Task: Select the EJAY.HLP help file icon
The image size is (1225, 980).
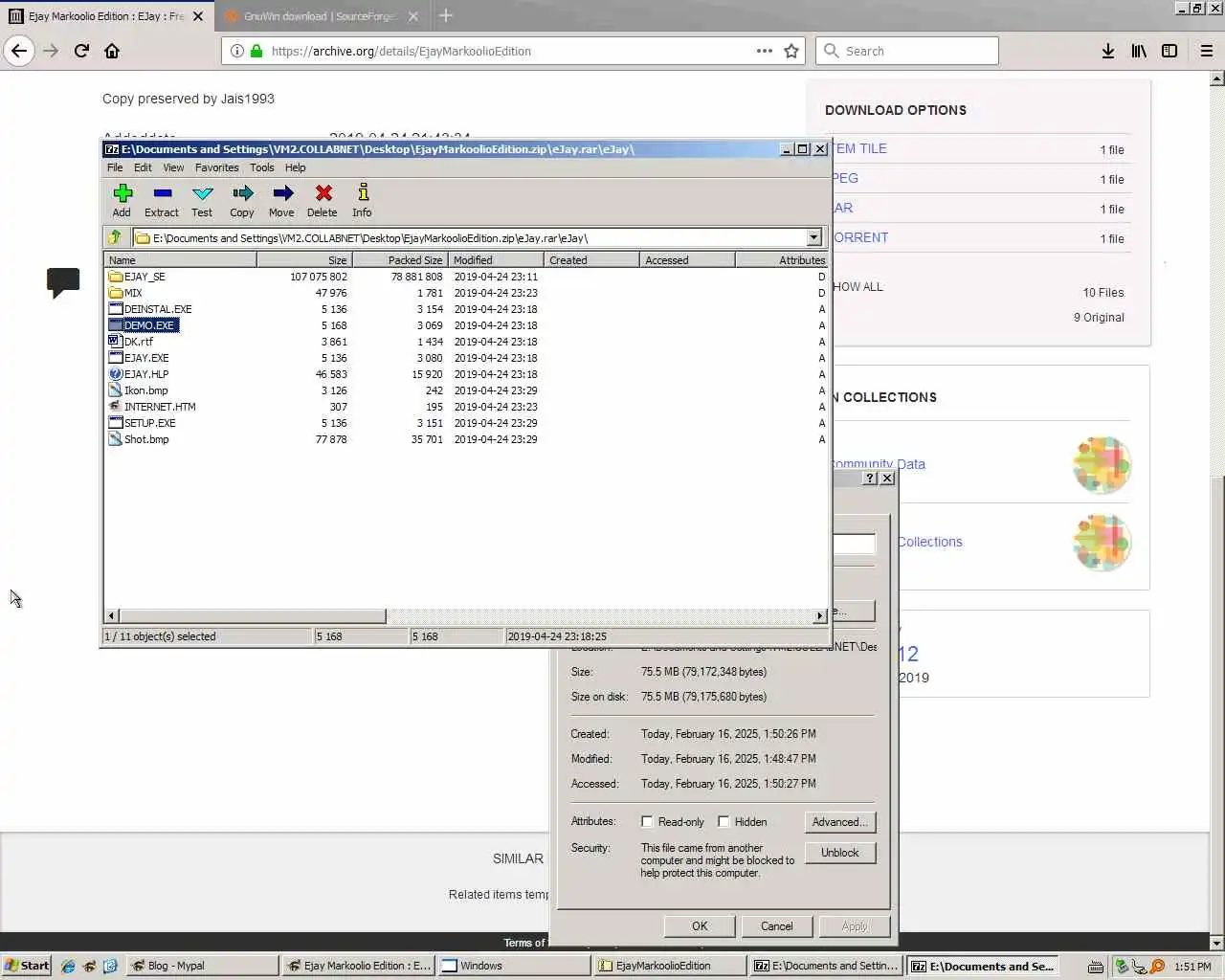Action: (116, 374)
